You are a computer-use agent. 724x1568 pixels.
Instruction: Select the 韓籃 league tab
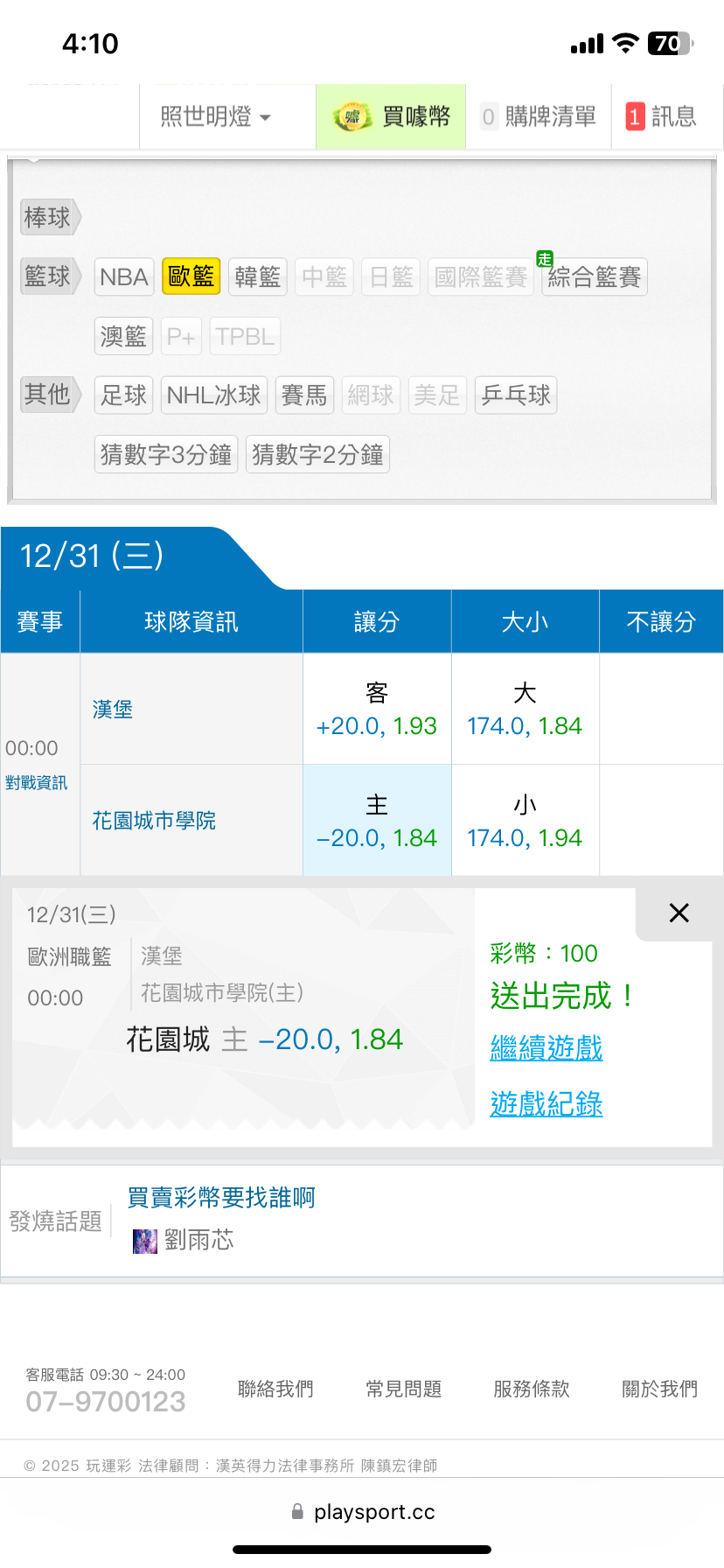[x=257, y=277]
